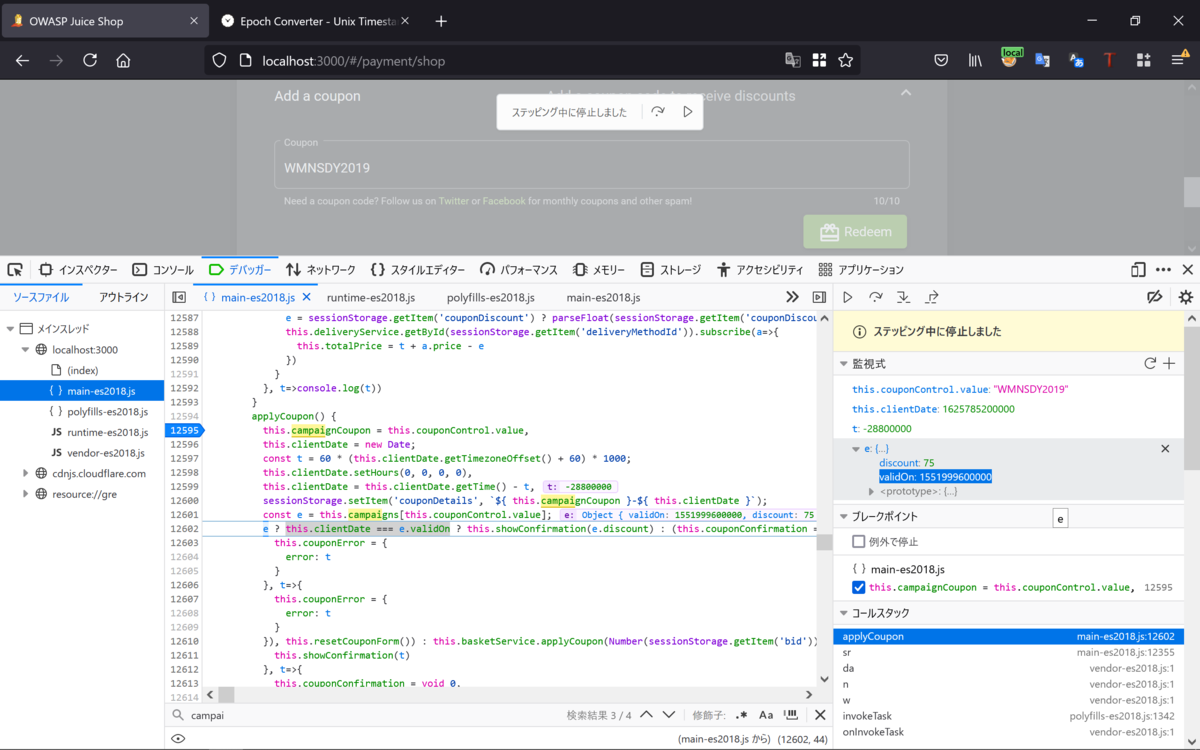The height and width of the screenshot is (750, 1200).
Task: Resume execution in debugger toolbar
Action: click(x=848, y=297)
